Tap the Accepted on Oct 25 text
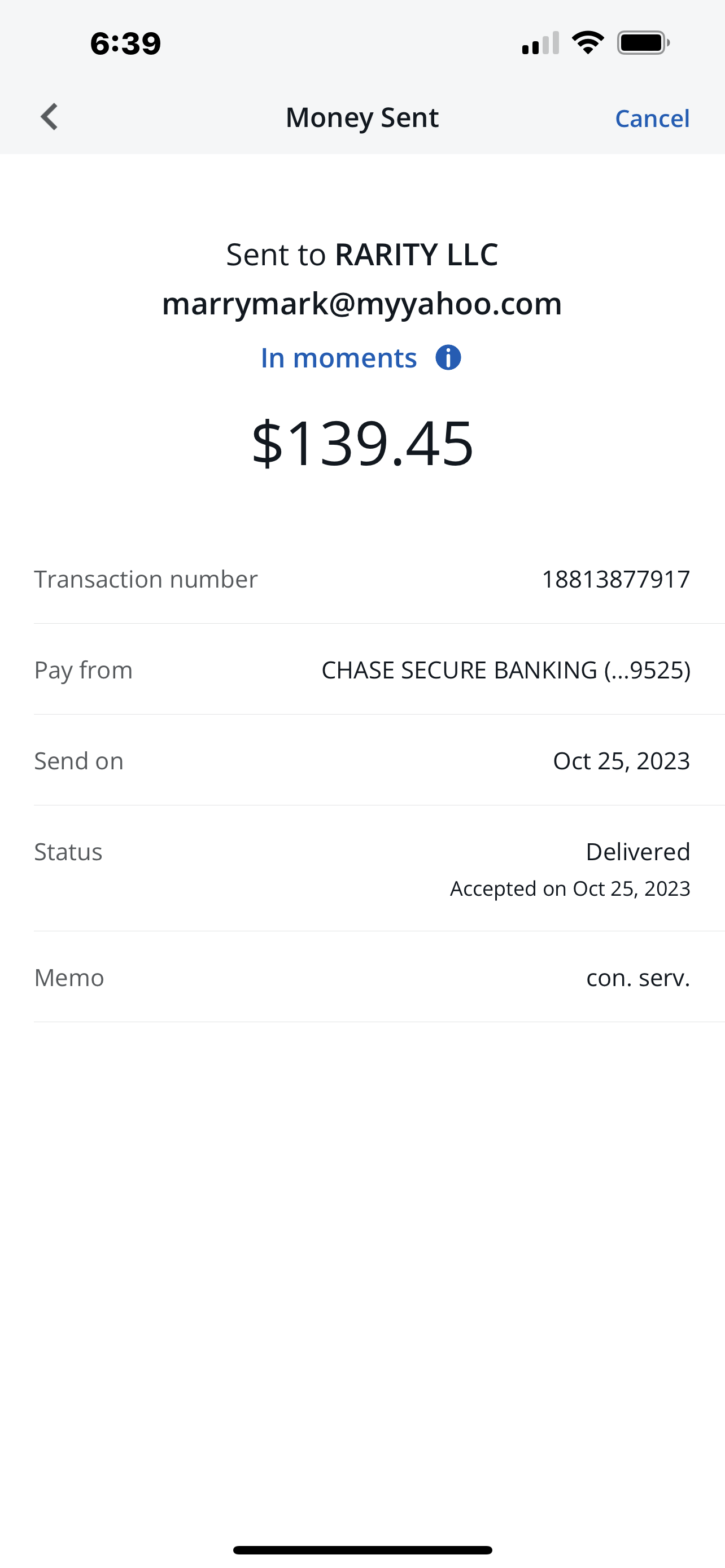Screen dimensions: 725x1568 pyautogui.click(x=570, y=888)
